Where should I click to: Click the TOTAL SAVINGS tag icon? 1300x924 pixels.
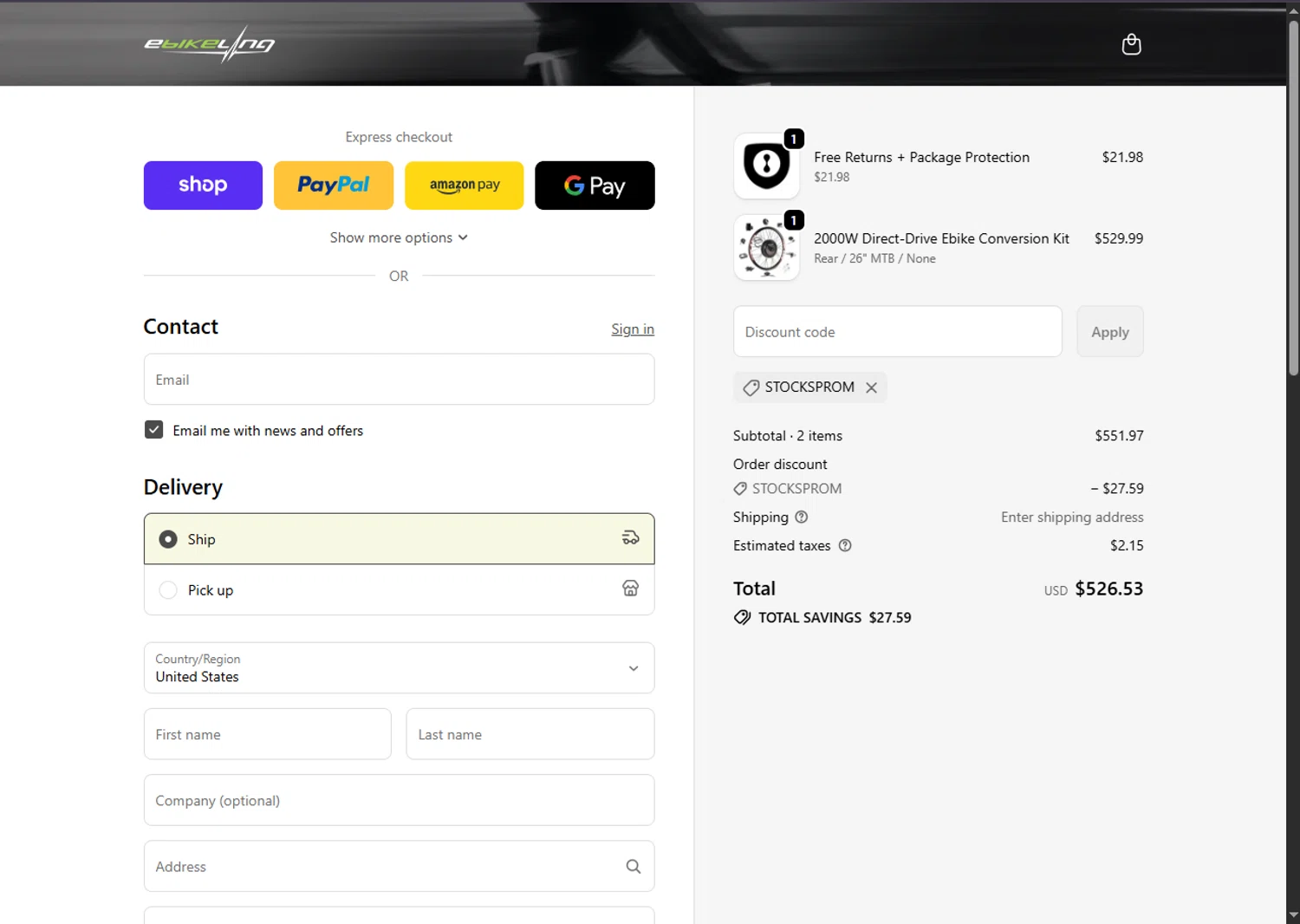[743, 618]
